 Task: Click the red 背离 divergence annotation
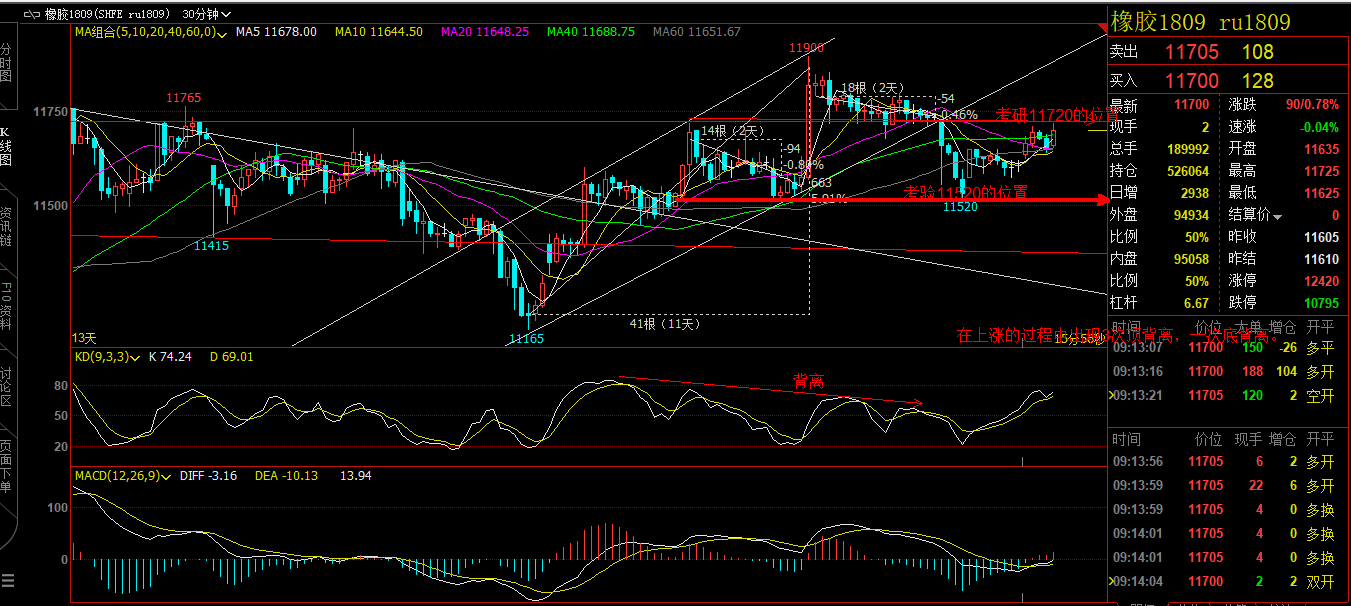point(808,381)
